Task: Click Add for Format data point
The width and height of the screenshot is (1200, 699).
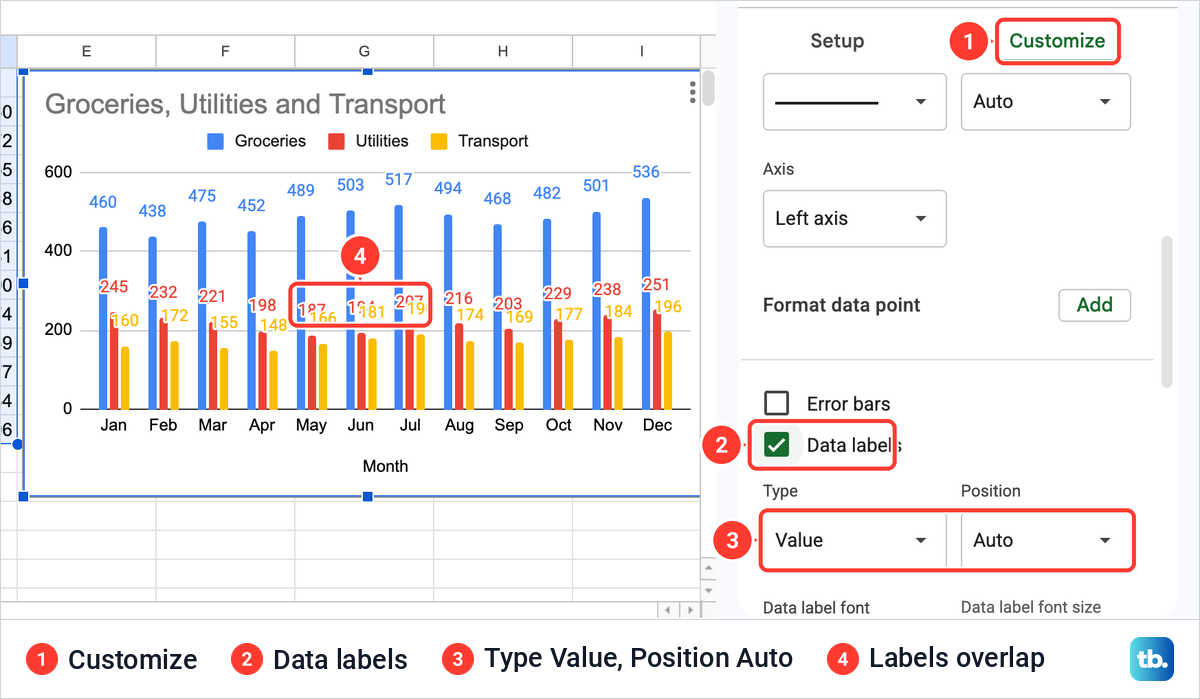Action: (x=1095, y=305)
